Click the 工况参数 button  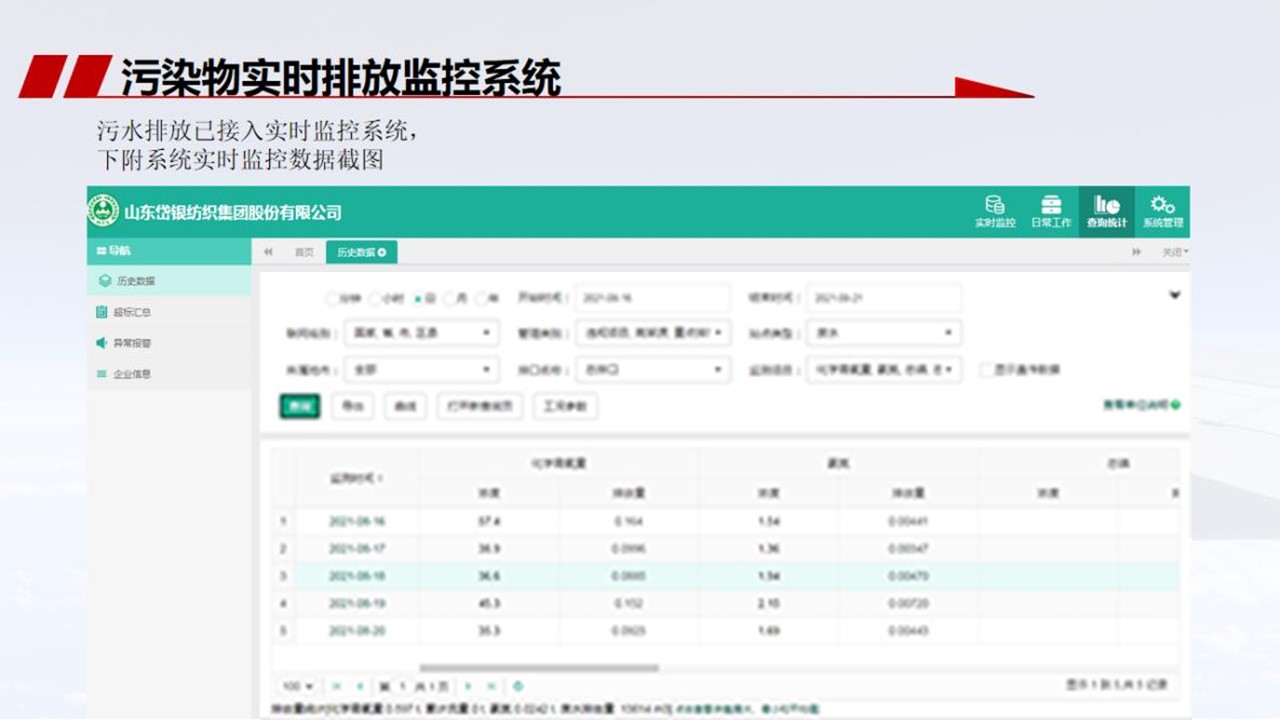[x=565, y=406]
